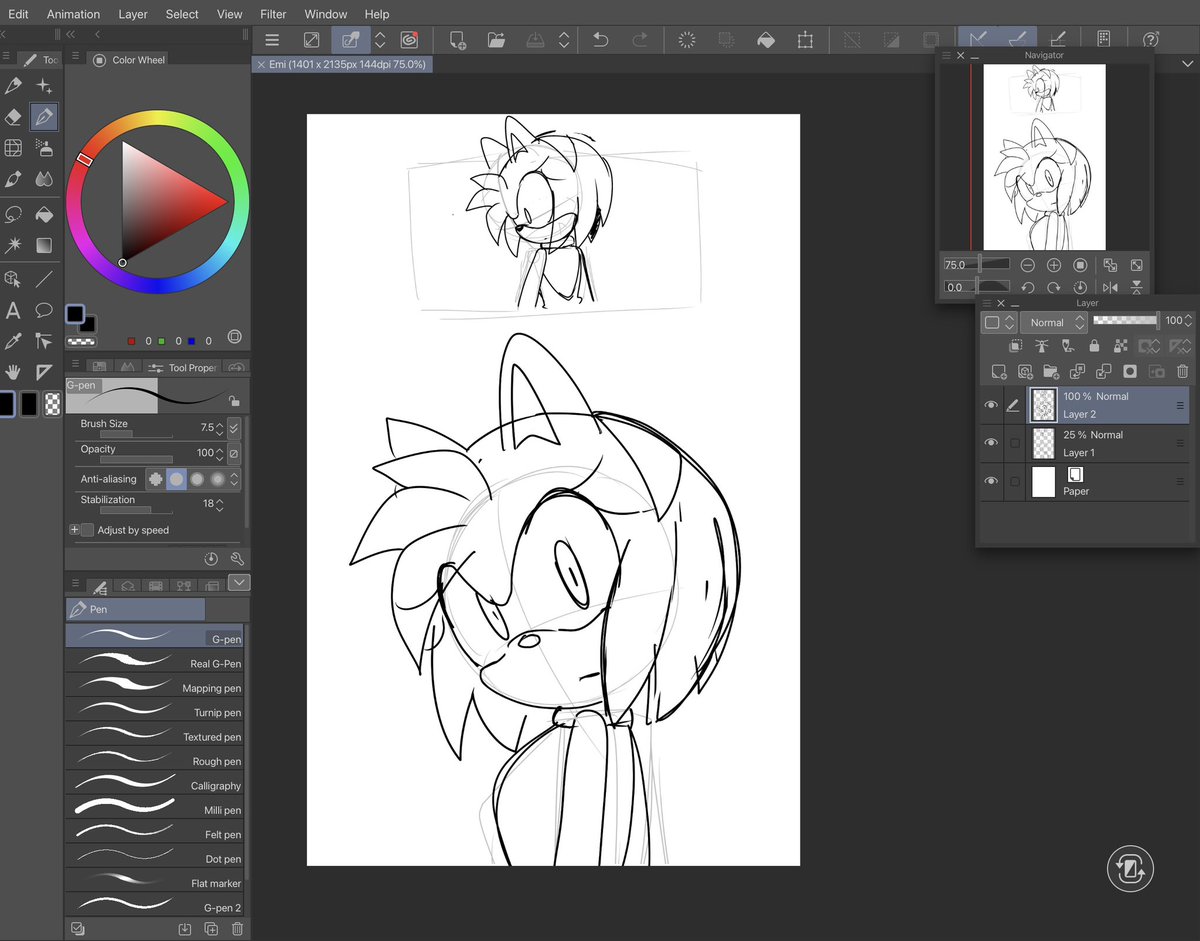The height and width of the screenshot is (941, 1200).
Task: Select the Decoration sparkle tool
Action: pyautogui.click(x=44, y=87)
